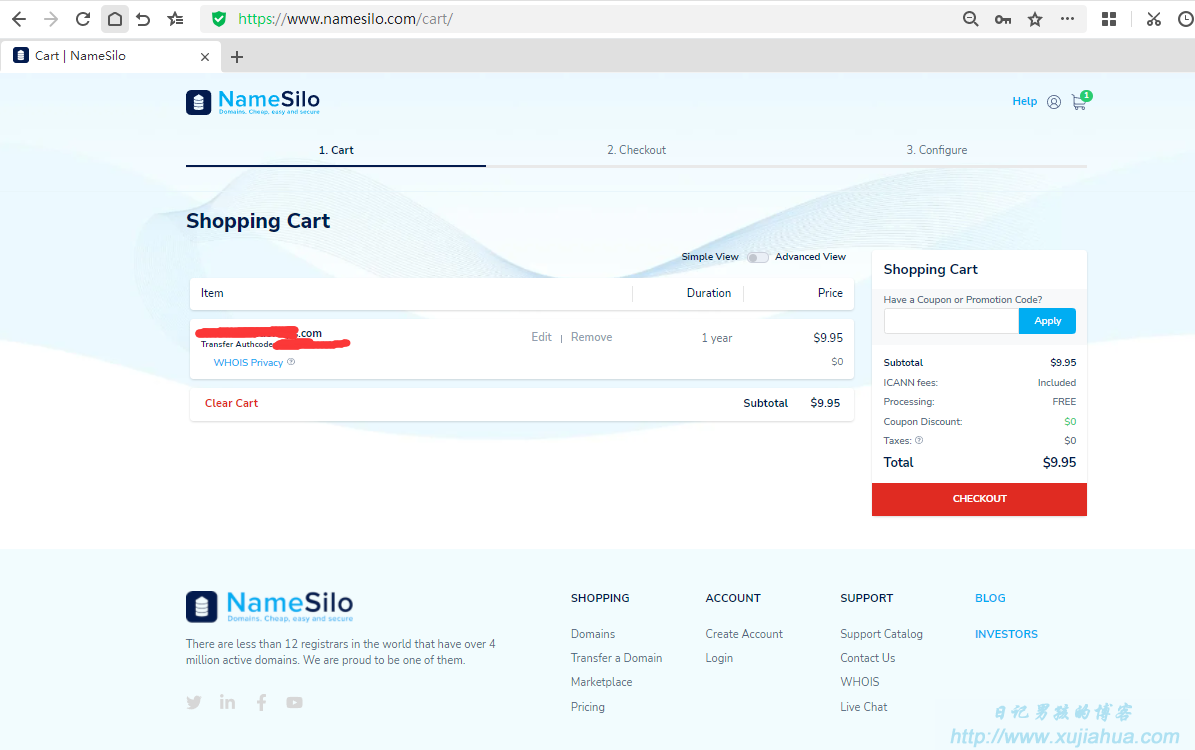
Task: Open the Pricing footer link
Action: (588, 707)
